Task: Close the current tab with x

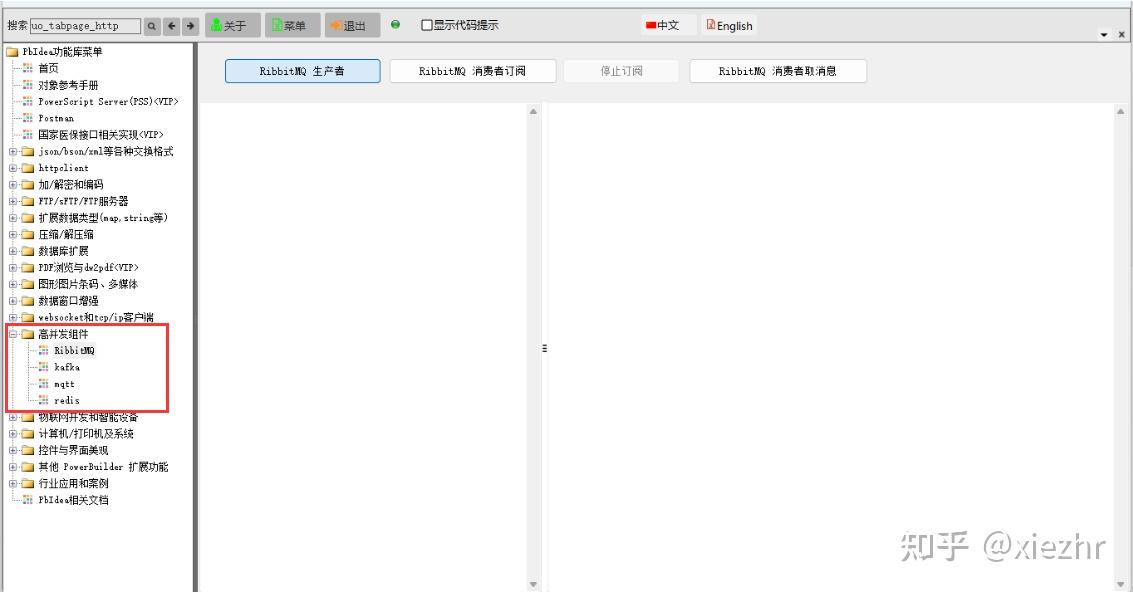Action: pyautogui.click(x=1121, y=35)
